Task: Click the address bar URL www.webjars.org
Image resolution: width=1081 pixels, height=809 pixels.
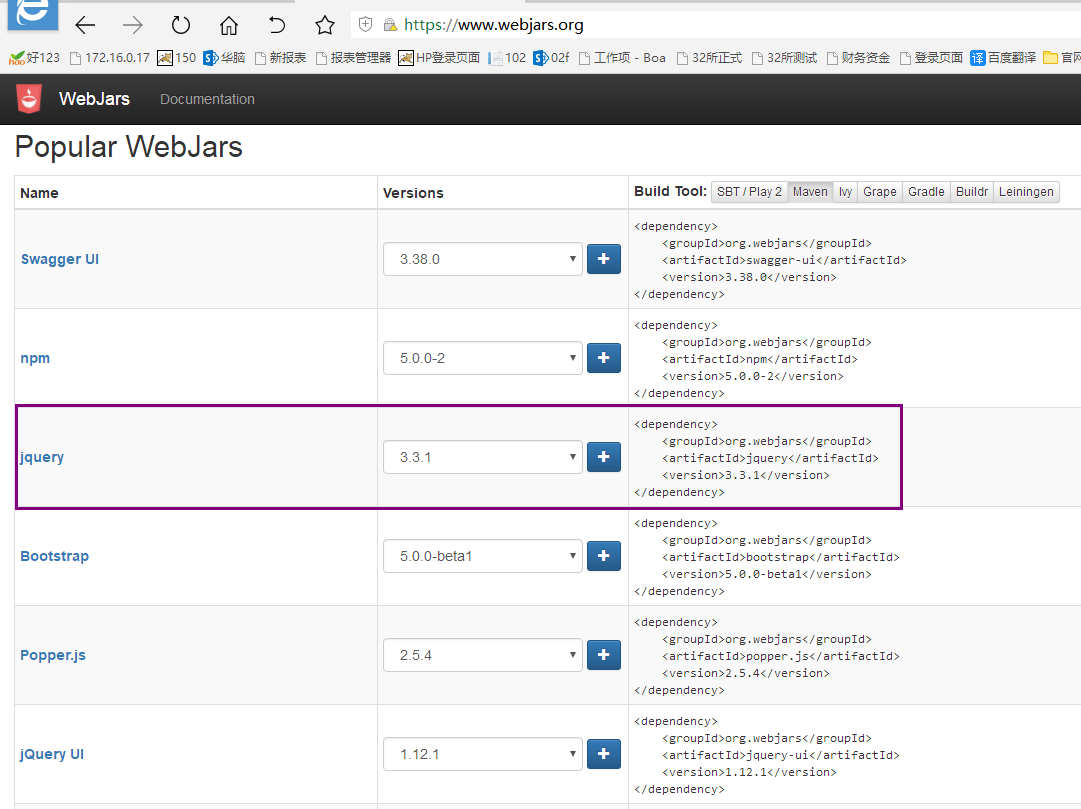Action: (494, 25)
